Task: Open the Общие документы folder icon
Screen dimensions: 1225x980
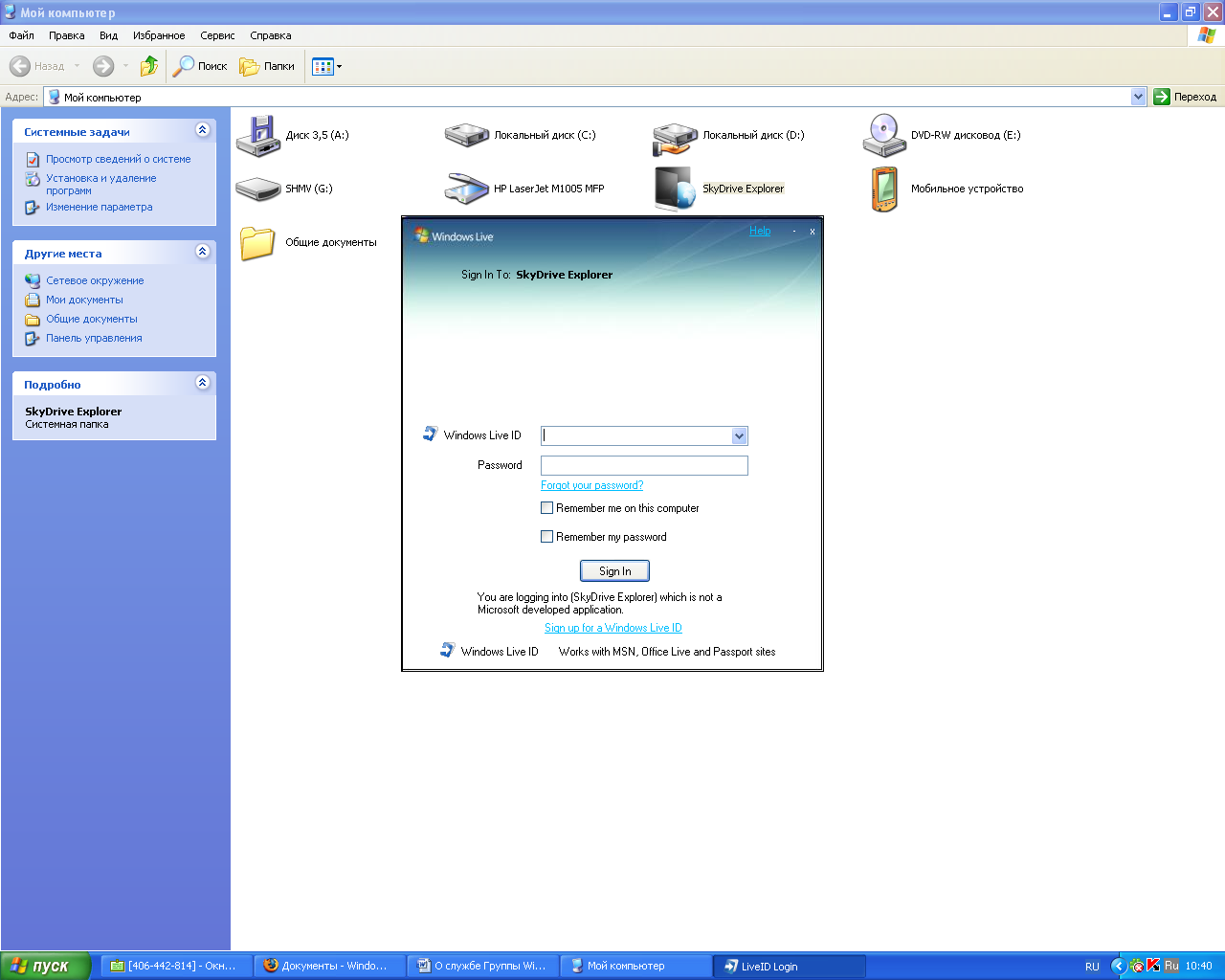Action: tap(257, 242)
